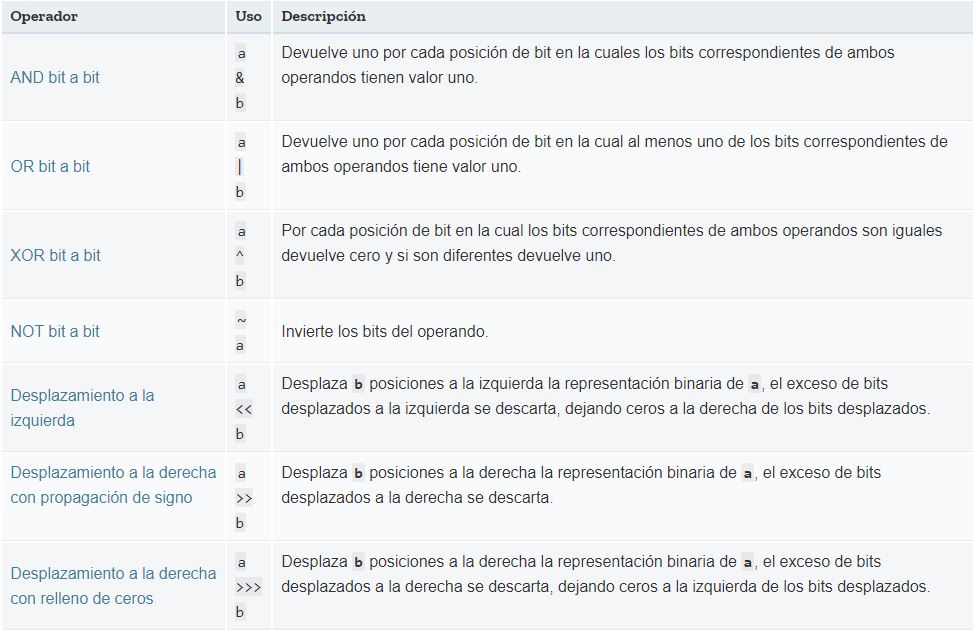Select the "Descripción" column header
Image resolution: width=973 pixels, height=630 pixels.
coord(323,17)
